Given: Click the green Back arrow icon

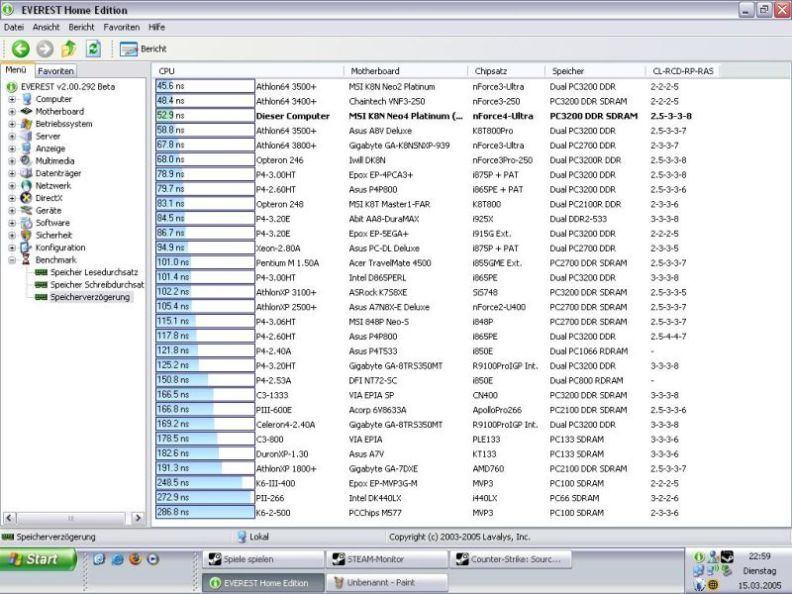Looking at the screenshot, I should point(21,49).
